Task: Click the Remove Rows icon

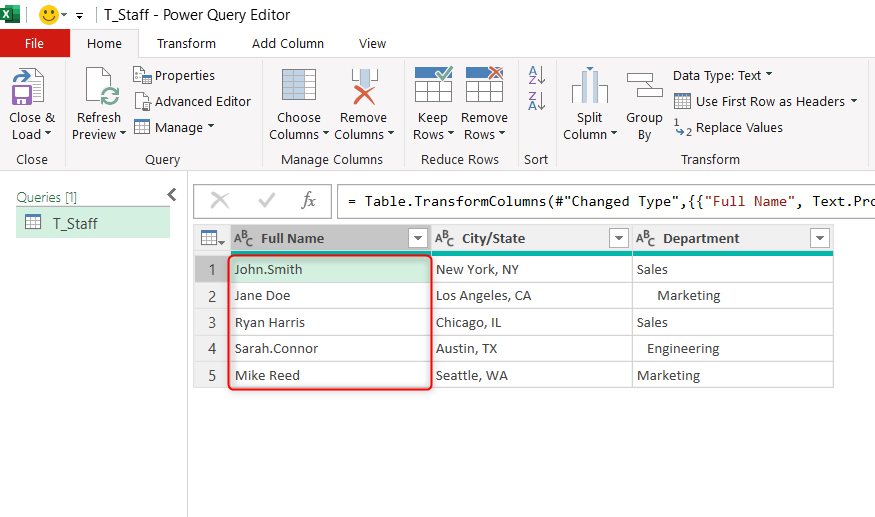Action: coord(484,84)
